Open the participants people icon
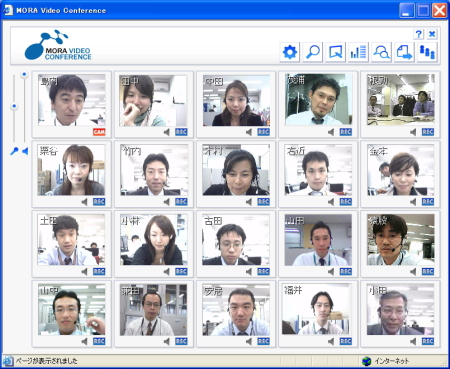Viewport: 450px width, 369px height. pyautogui.click(x=427, y=52)
